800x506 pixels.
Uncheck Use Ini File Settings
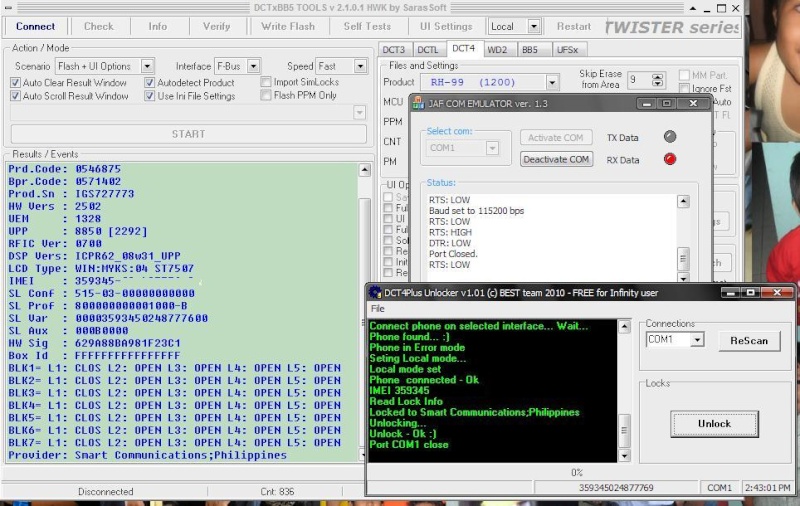point(149,95)
